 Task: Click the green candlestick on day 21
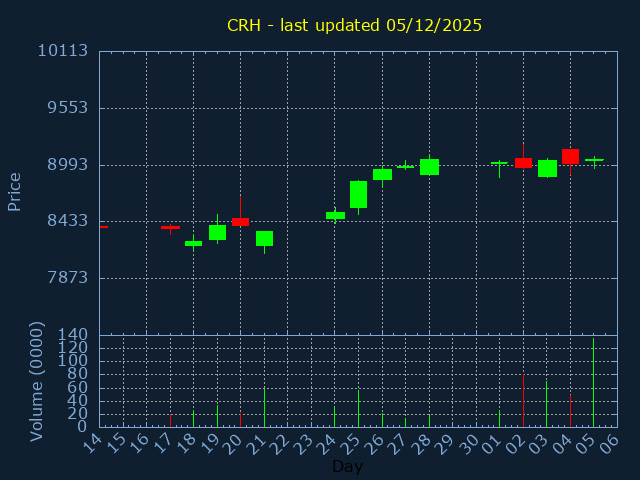264,238
